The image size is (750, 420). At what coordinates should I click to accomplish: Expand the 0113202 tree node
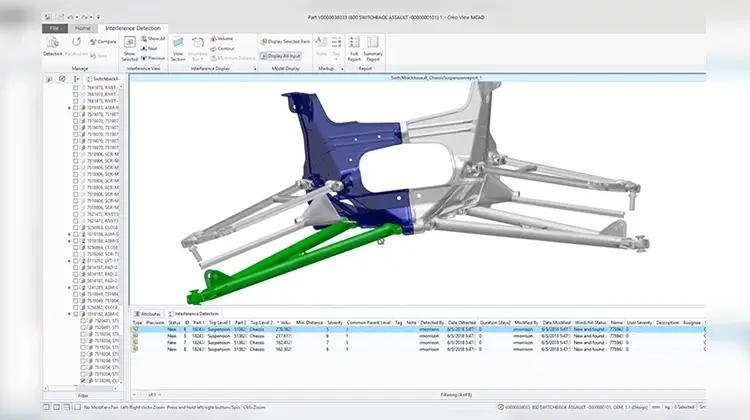[x=69, y=261]
